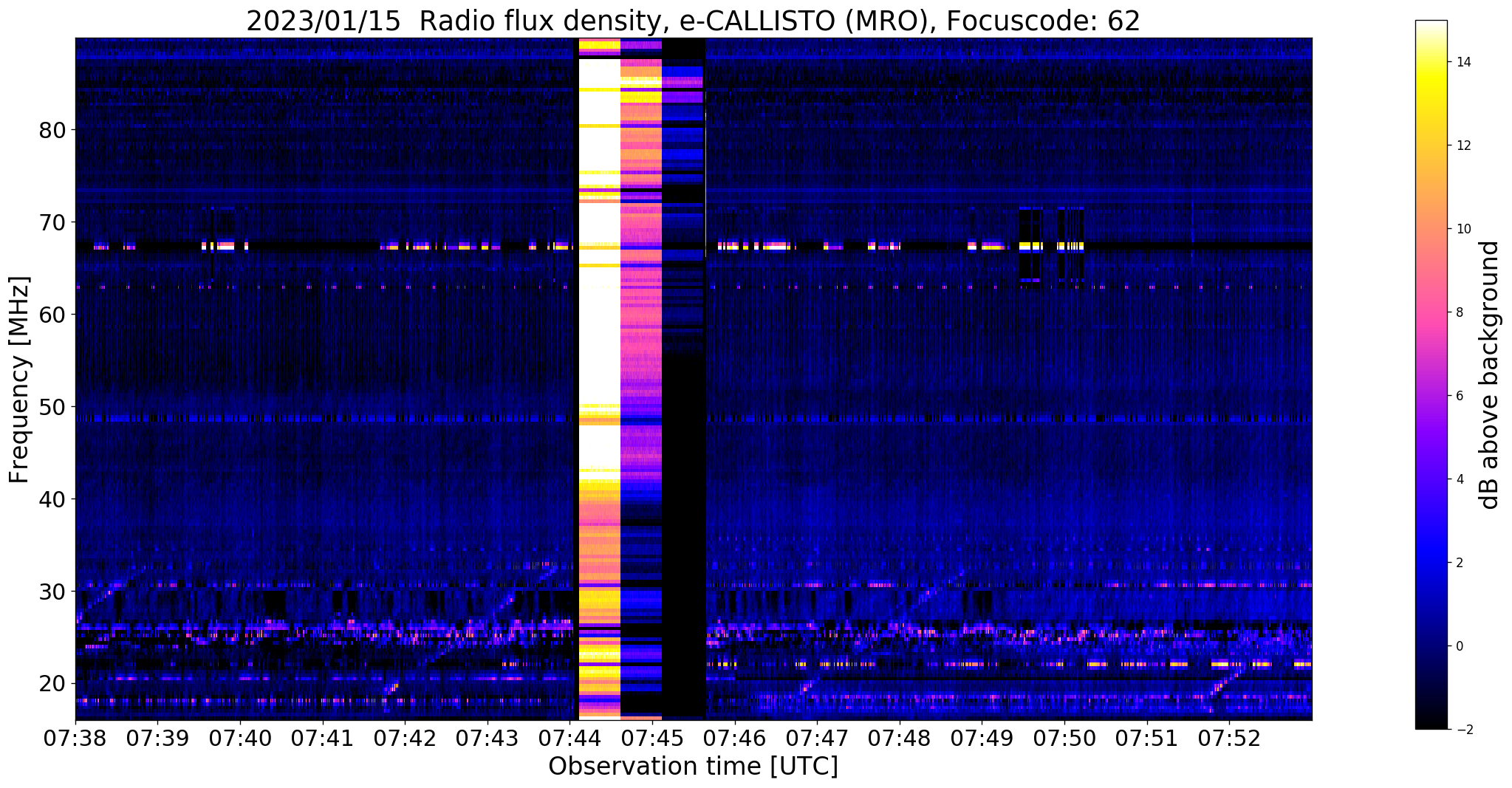Click the colorbar tick value 8
Screen dimensions: 1512x788
(x=1459, y=312)
